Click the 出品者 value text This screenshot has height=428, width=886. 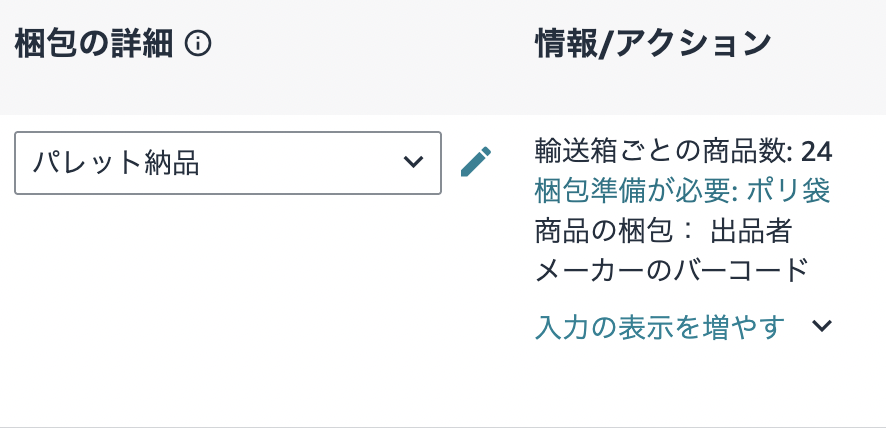tap(751, 230)
